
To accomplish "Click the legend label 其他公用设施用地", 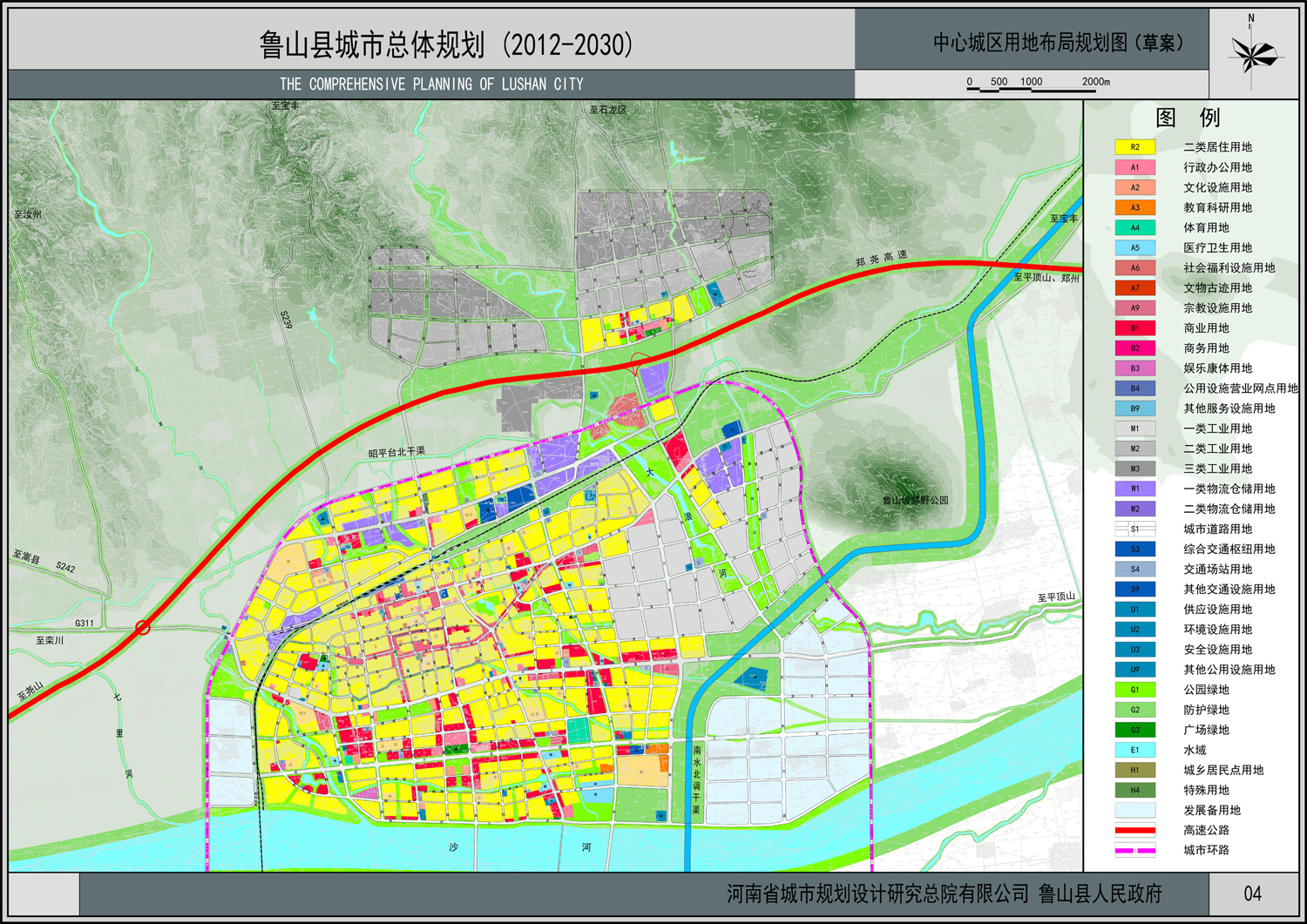I will [1229, 670].
